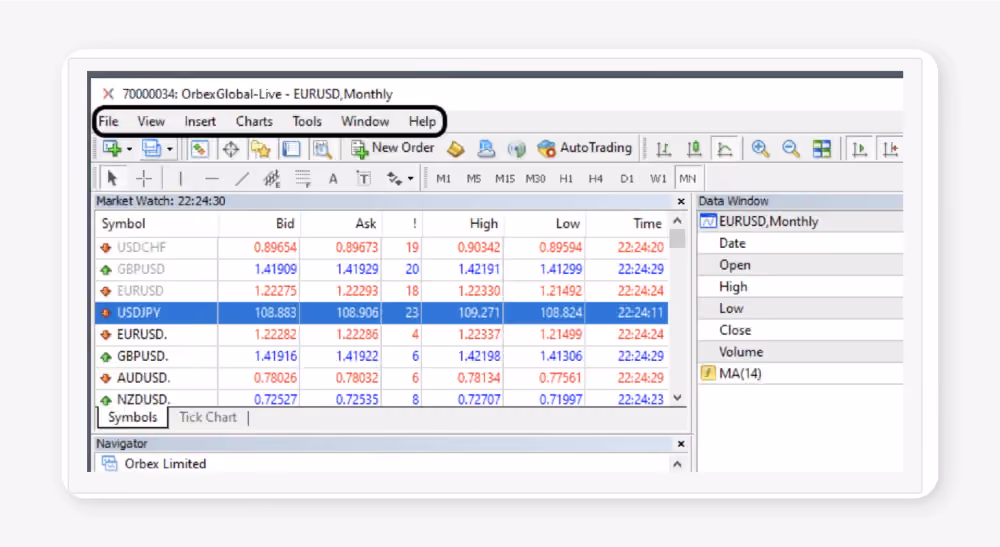The width and height of the screenshot is (1000, 547).
Task: Toggle the AutoTrading button
Action: [x=584, y=149]
